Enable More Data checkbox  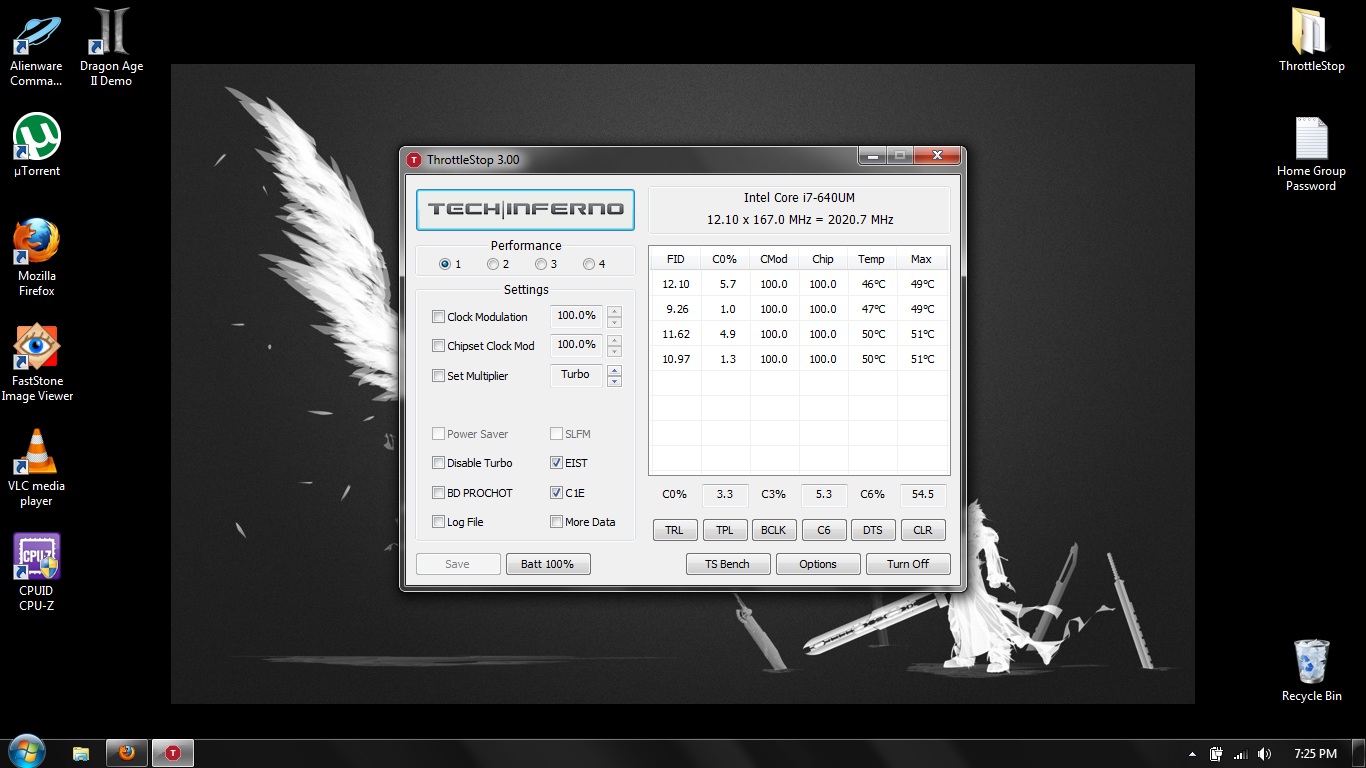coord(556,522)
